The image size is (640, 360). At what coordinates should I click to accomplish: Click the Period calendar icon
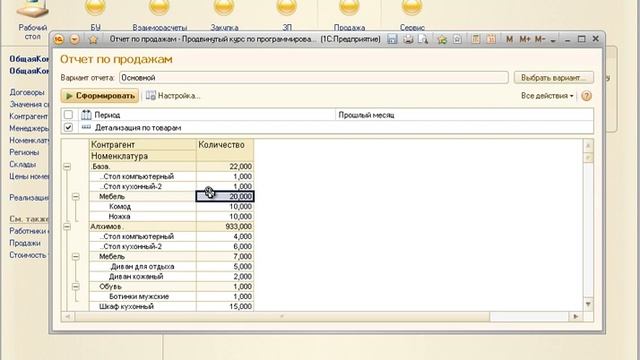point(86,115)
